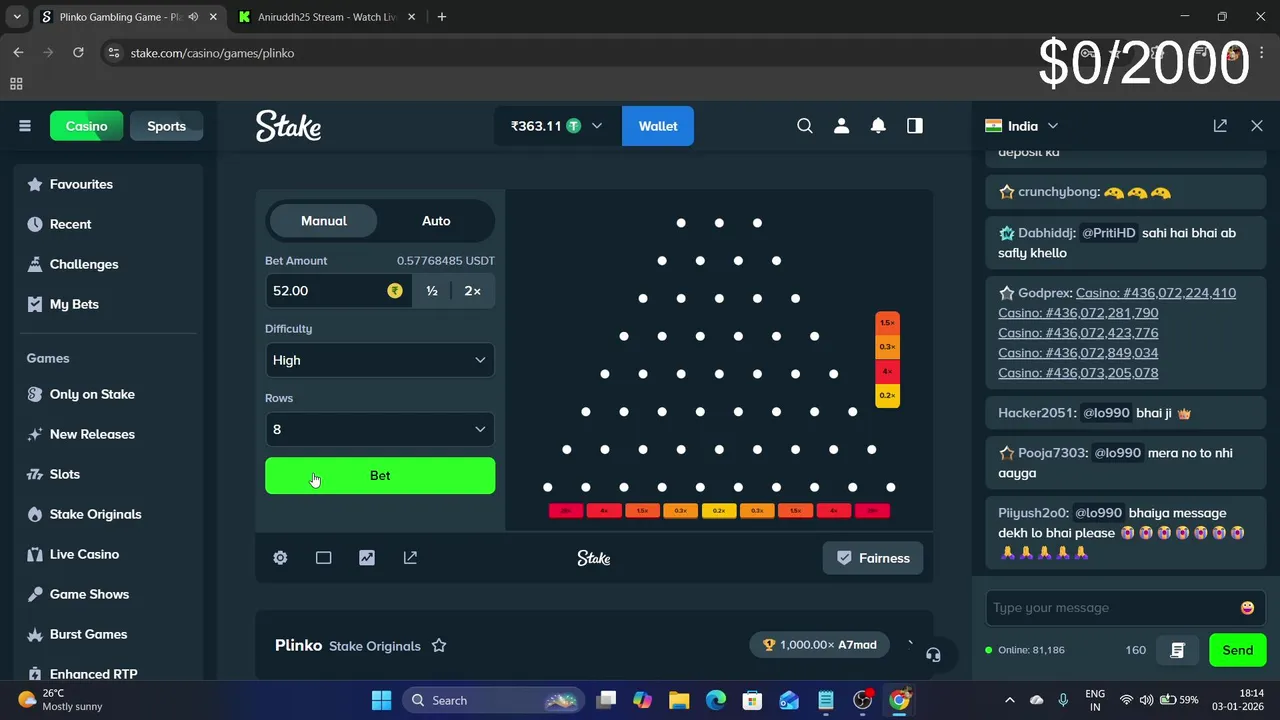
Task: Double the bet with 2× button
Action: click(x=472, y=291)
